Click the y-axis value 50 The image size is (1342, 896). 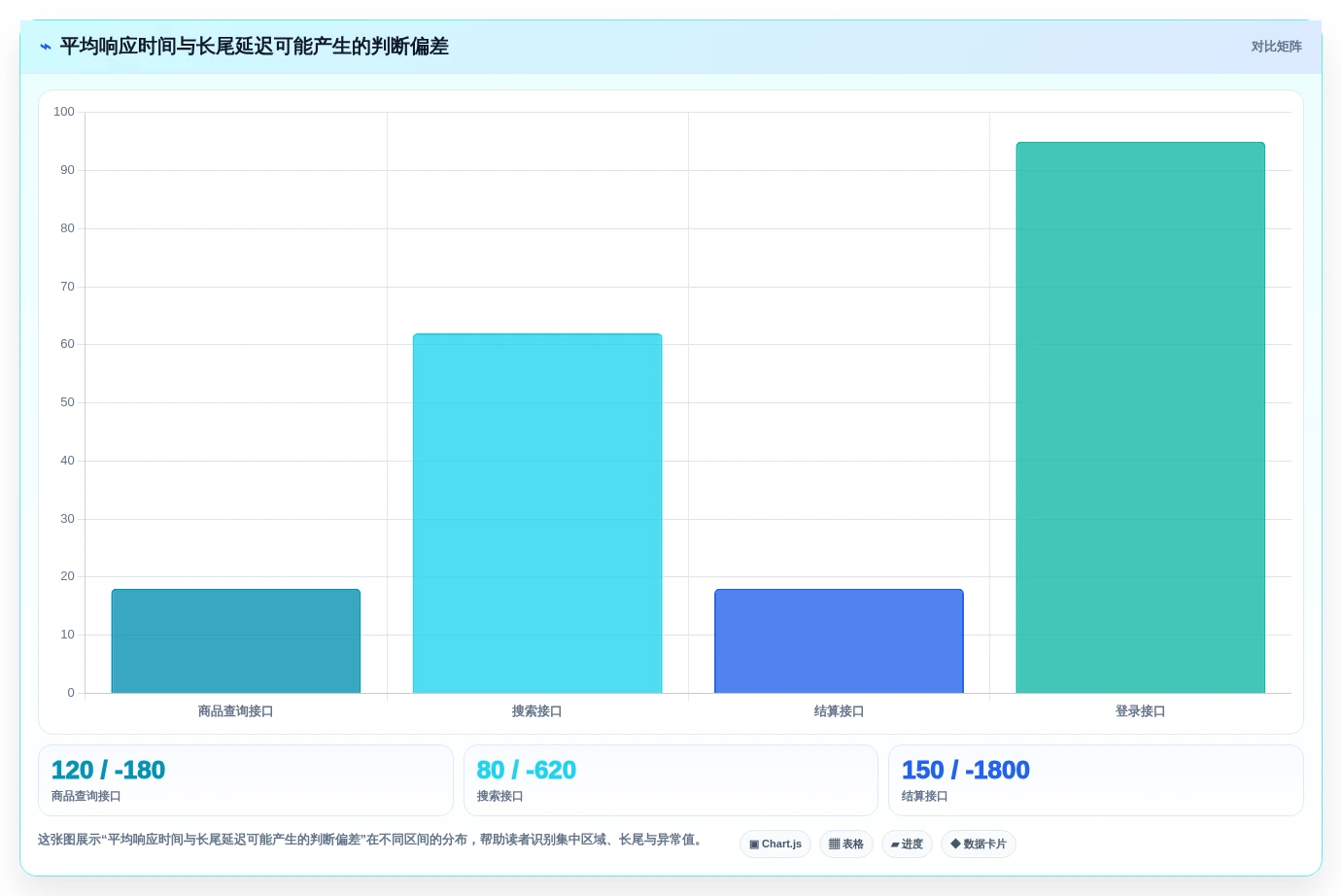[x=67, y=402]
